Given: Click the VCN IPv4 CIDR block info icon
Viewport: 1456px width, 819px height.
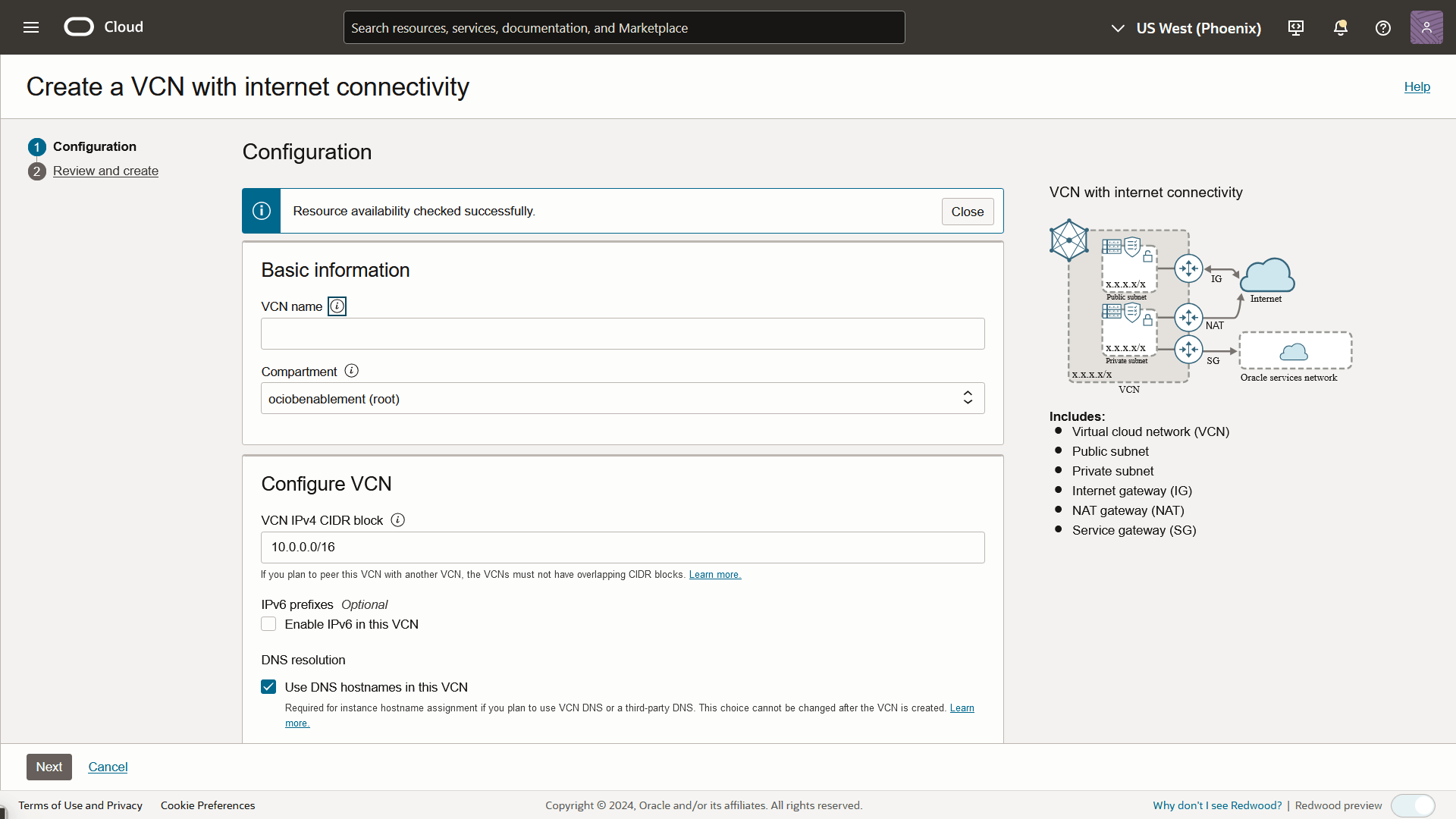Looking at the screenshot, I should pos(397,520).
